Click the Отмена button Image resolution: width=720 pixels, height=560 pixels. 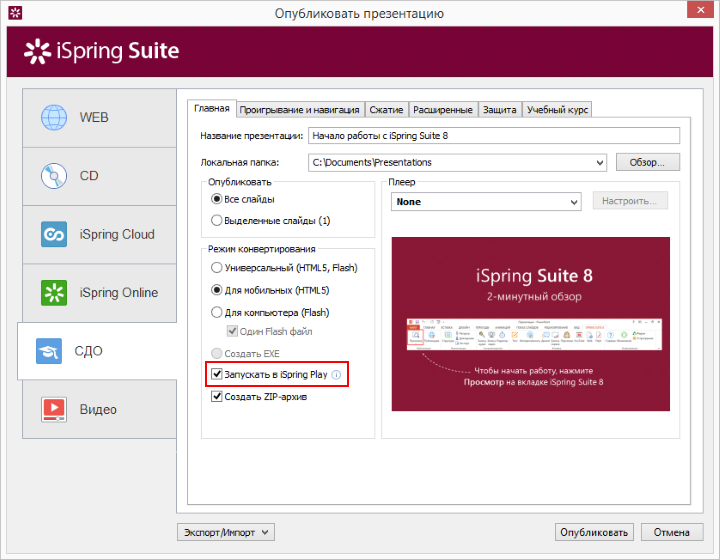click(672, 532)
